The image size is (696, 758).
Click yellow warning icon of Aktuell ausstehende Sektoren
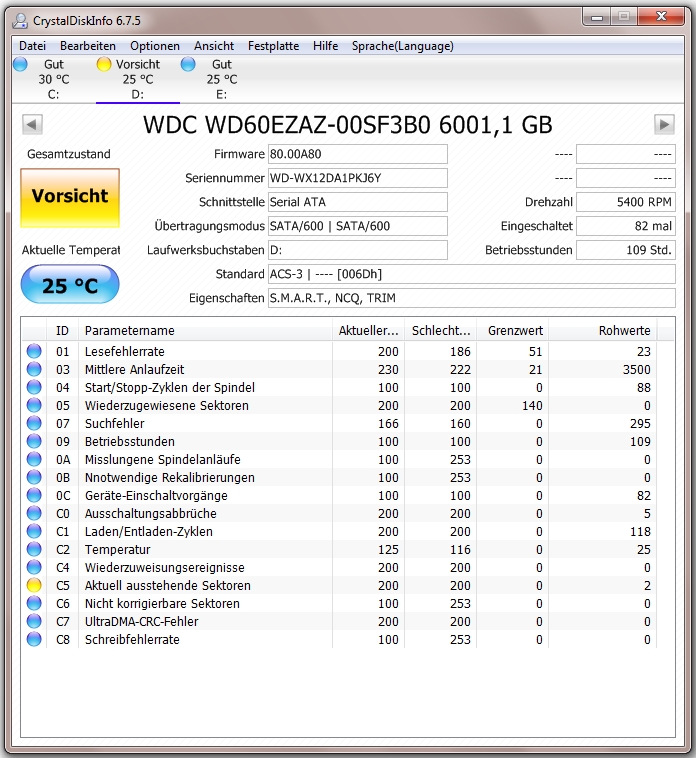coord(34,585)
